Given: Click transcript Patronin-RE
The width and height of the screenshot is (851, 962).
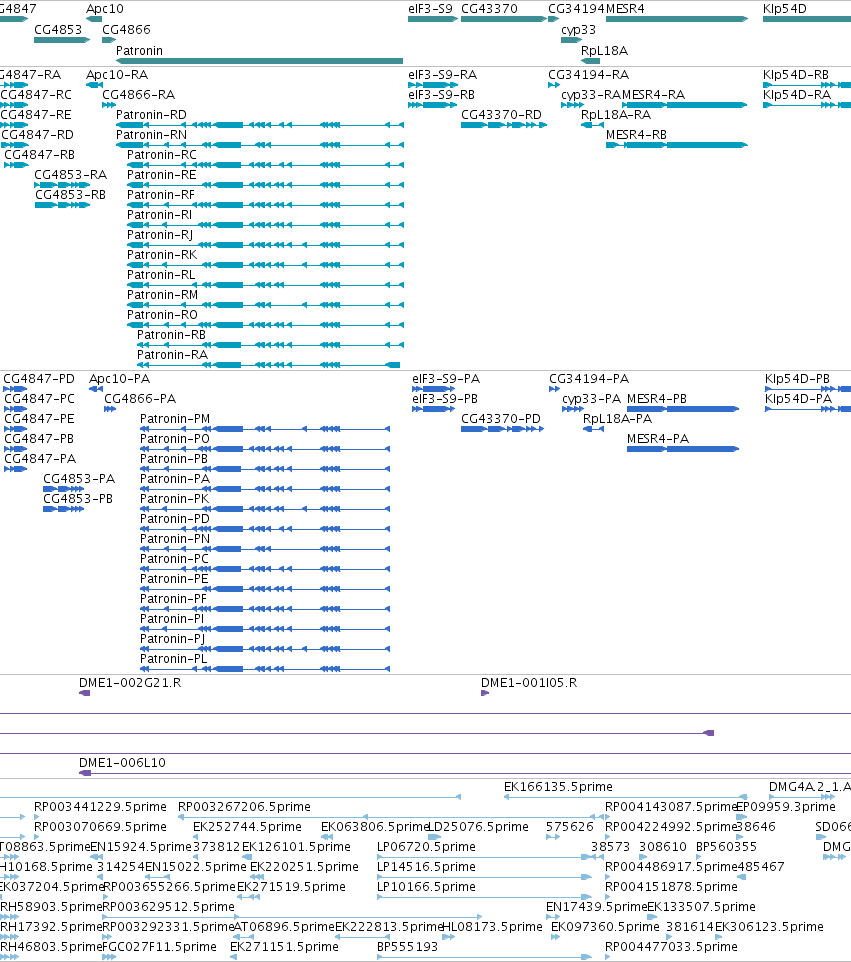Looking at the screenshot, I should pyautogui.click(x=161, y=175).
